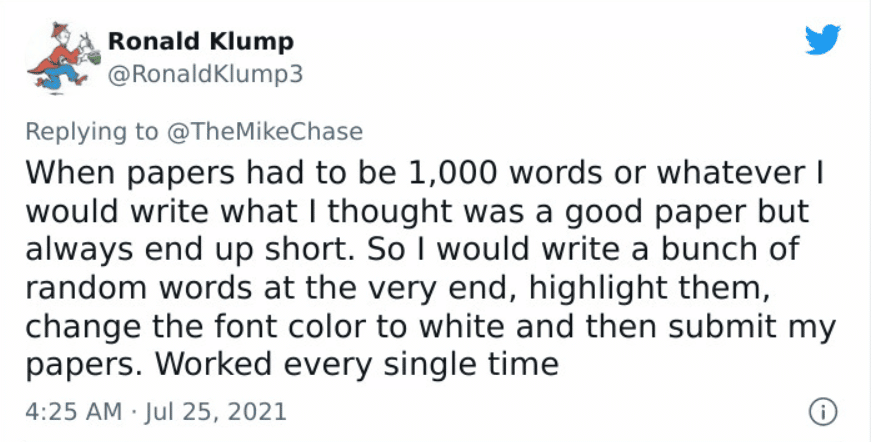Click the display name Ronald Klump
Screen dimensions: 871x442
(201, 42)
